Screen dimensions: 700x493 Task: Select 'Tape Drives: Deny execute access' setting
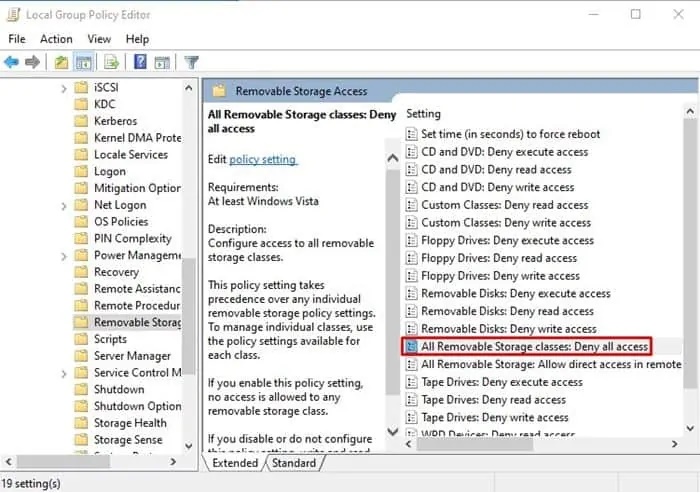(502, 382)
